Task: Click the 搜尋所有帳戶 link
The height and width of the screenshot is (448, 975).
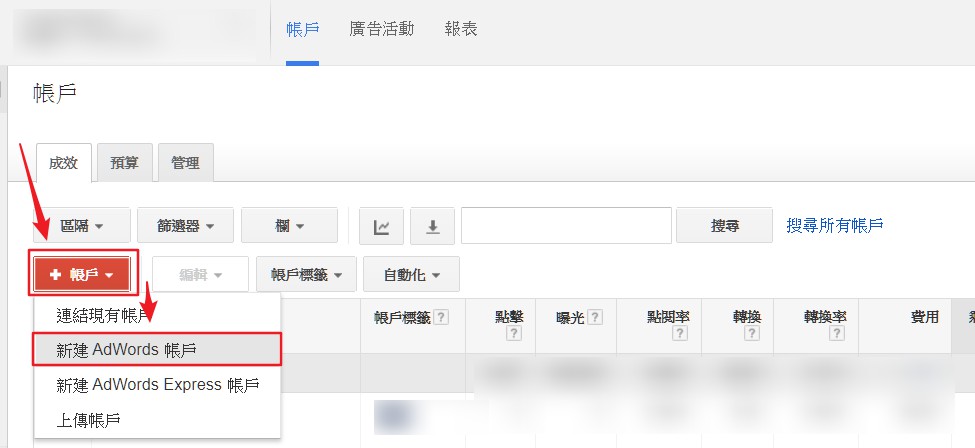Action: pos(835,226)
